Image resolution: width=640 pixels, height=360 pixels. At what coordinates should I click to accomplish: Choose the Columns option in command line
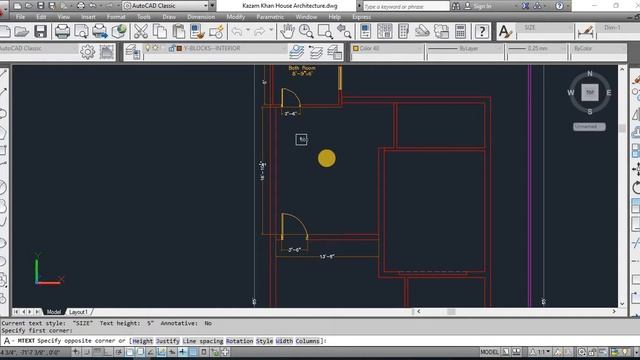coord(307,341)
